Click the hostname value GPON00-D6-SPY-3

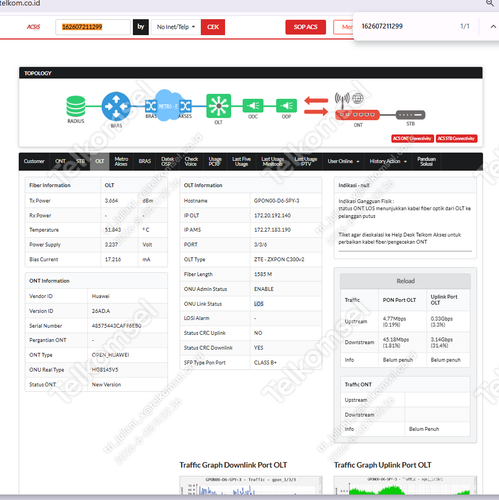click(276, 201)
